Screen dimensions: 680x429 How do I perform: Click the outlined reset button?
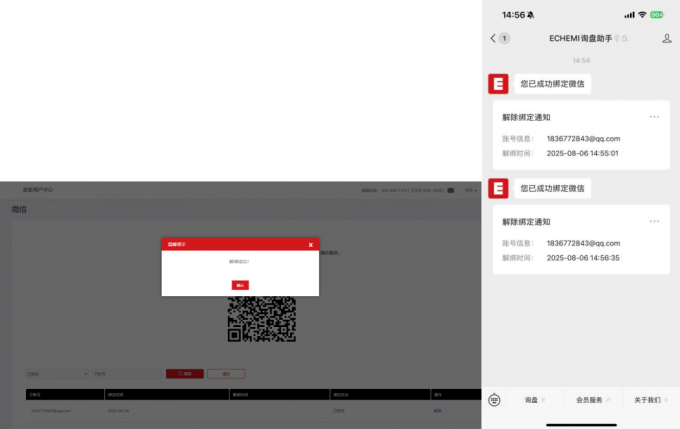coord(226,373)
